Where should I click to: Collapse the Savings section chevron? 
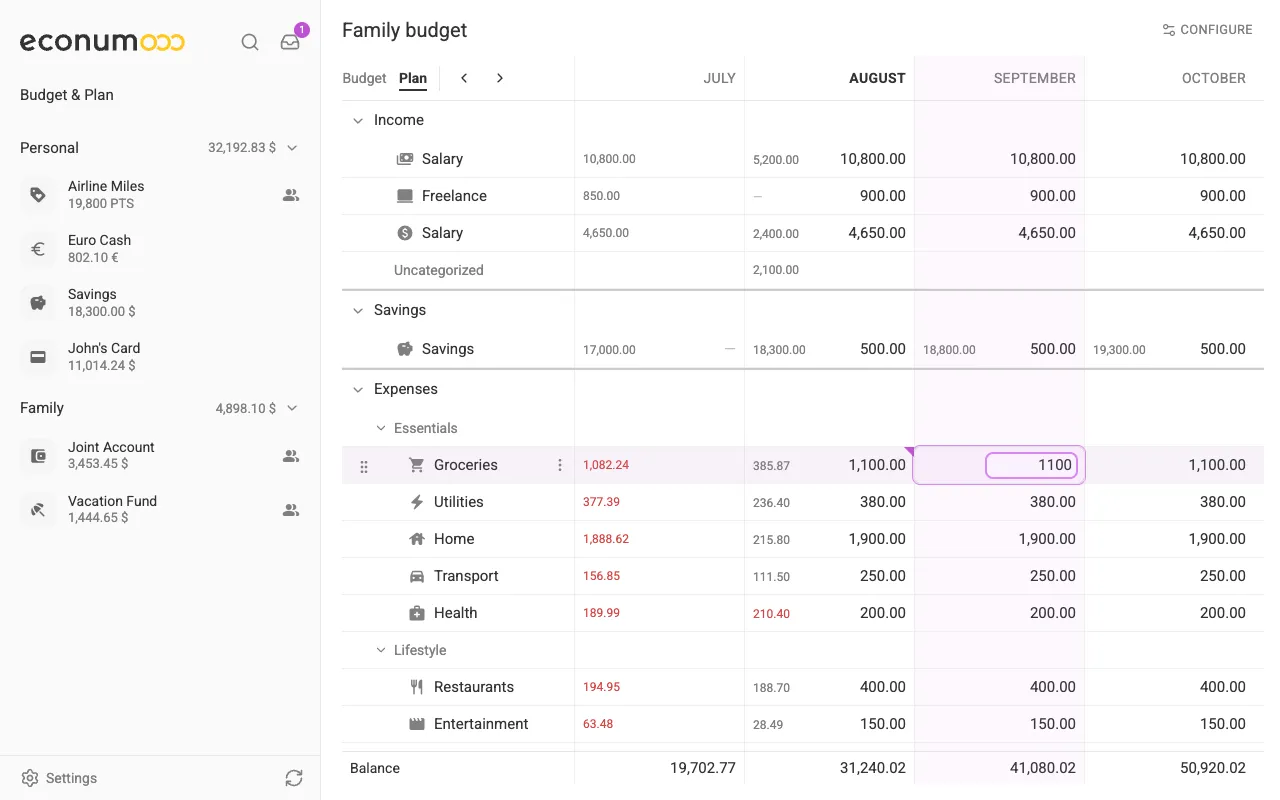357,310
